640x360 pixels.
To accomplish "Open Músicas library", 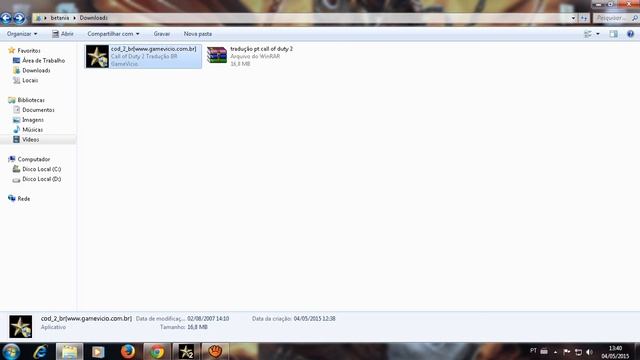I will tap(33, 130).
